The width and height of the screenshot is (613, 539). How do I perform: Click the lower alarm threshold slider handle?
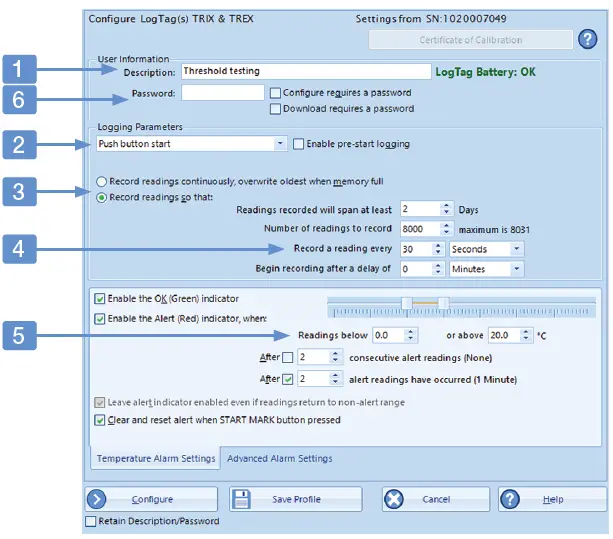pos(407,303)
